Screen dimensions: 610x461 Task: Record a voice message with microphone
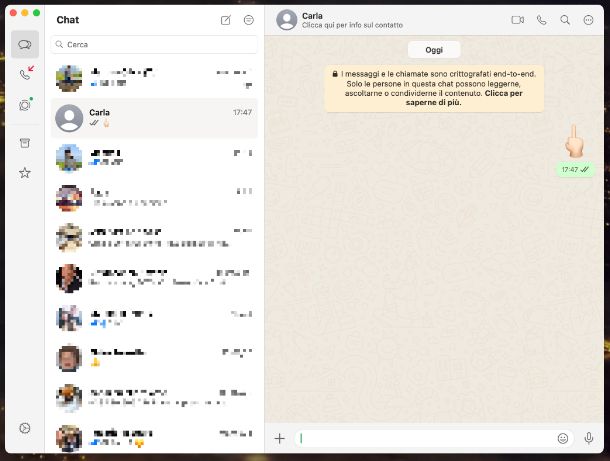tap(589, 438)
